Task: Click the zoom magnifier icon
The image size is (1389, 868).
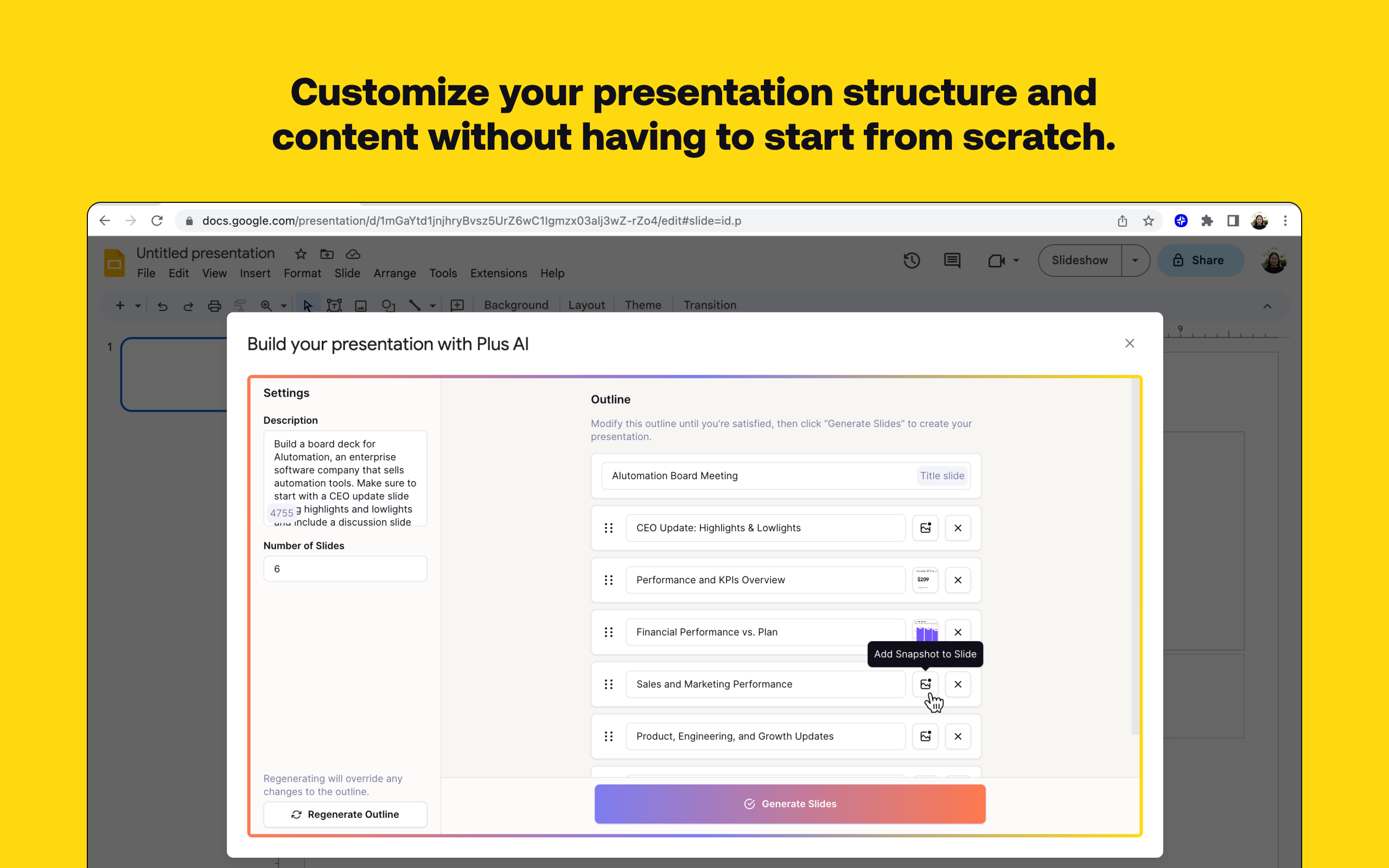Action: [x=266, y=305]
